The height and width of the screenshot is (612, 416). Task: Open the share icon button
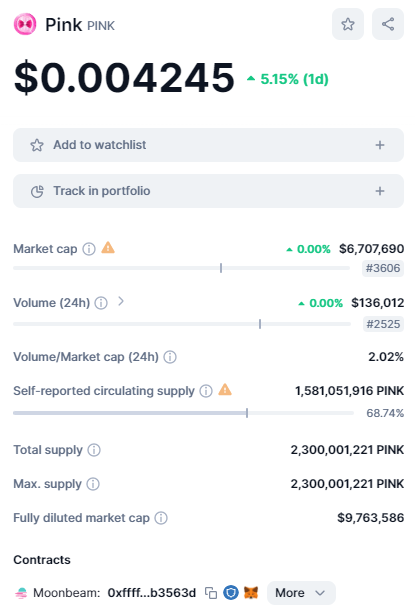coord(388,24)
